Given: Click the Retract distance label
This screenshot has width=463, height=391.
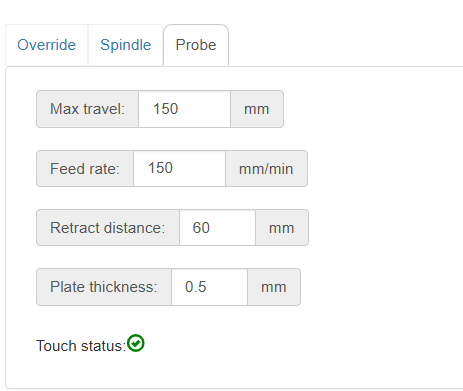Looking at the screenshot, I should click(x=108, y=228).
